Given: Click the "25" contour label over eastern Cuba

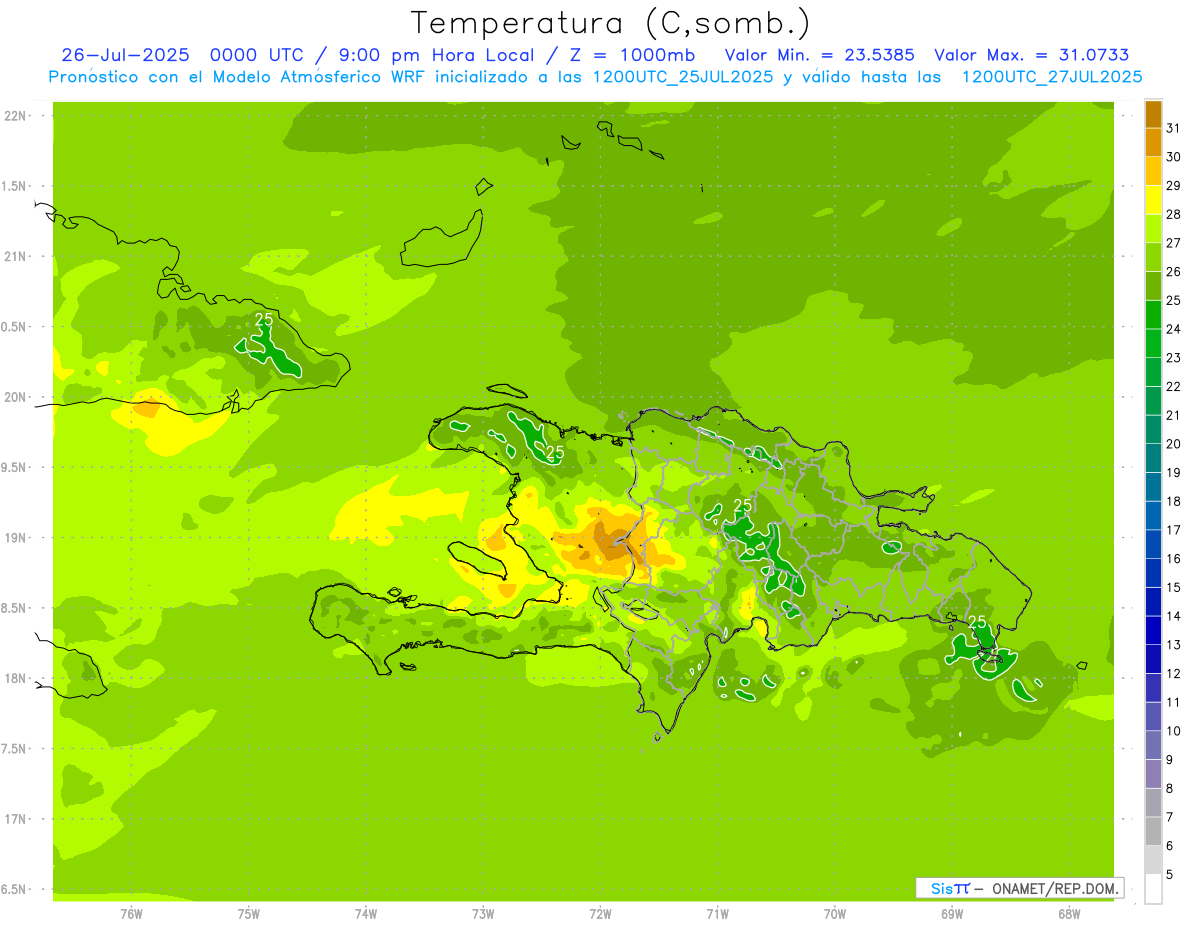Looking at the screenshot, I should pyautogui.click(x=264, y=320).
